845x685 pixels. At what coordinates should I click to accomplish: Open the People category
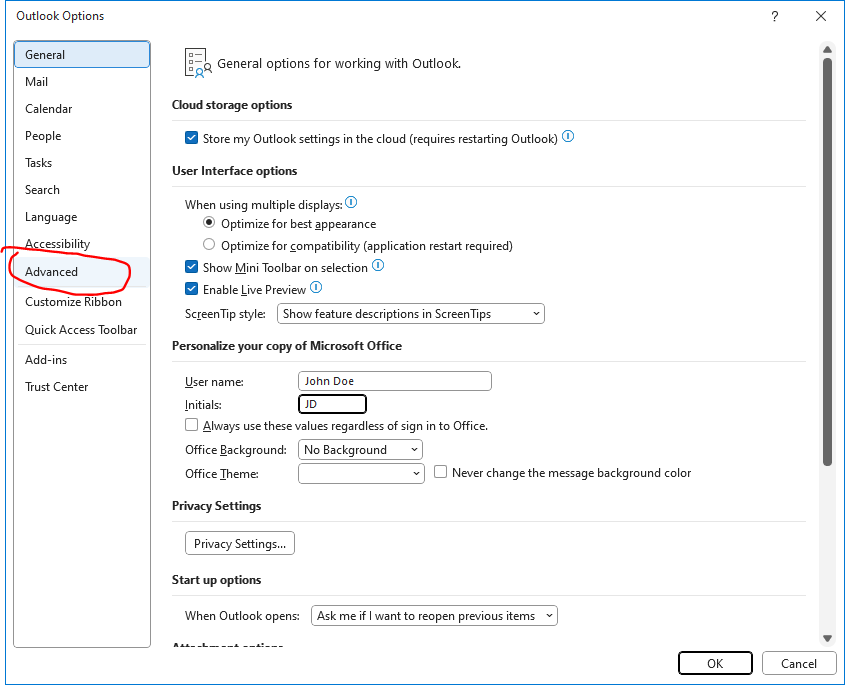[82, 136]
